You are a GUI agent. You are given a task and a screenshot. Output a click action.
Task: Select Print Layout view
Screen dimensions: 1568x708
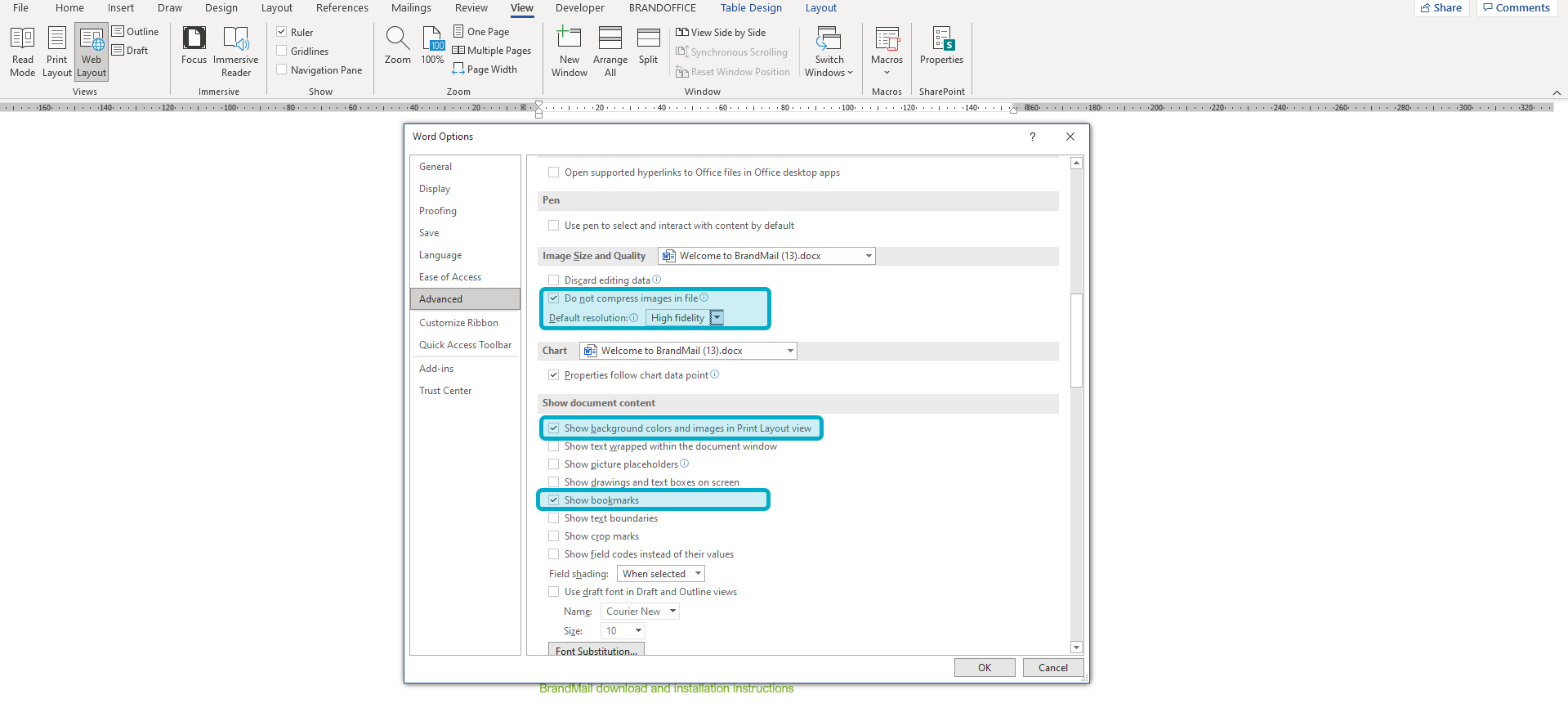57,52
